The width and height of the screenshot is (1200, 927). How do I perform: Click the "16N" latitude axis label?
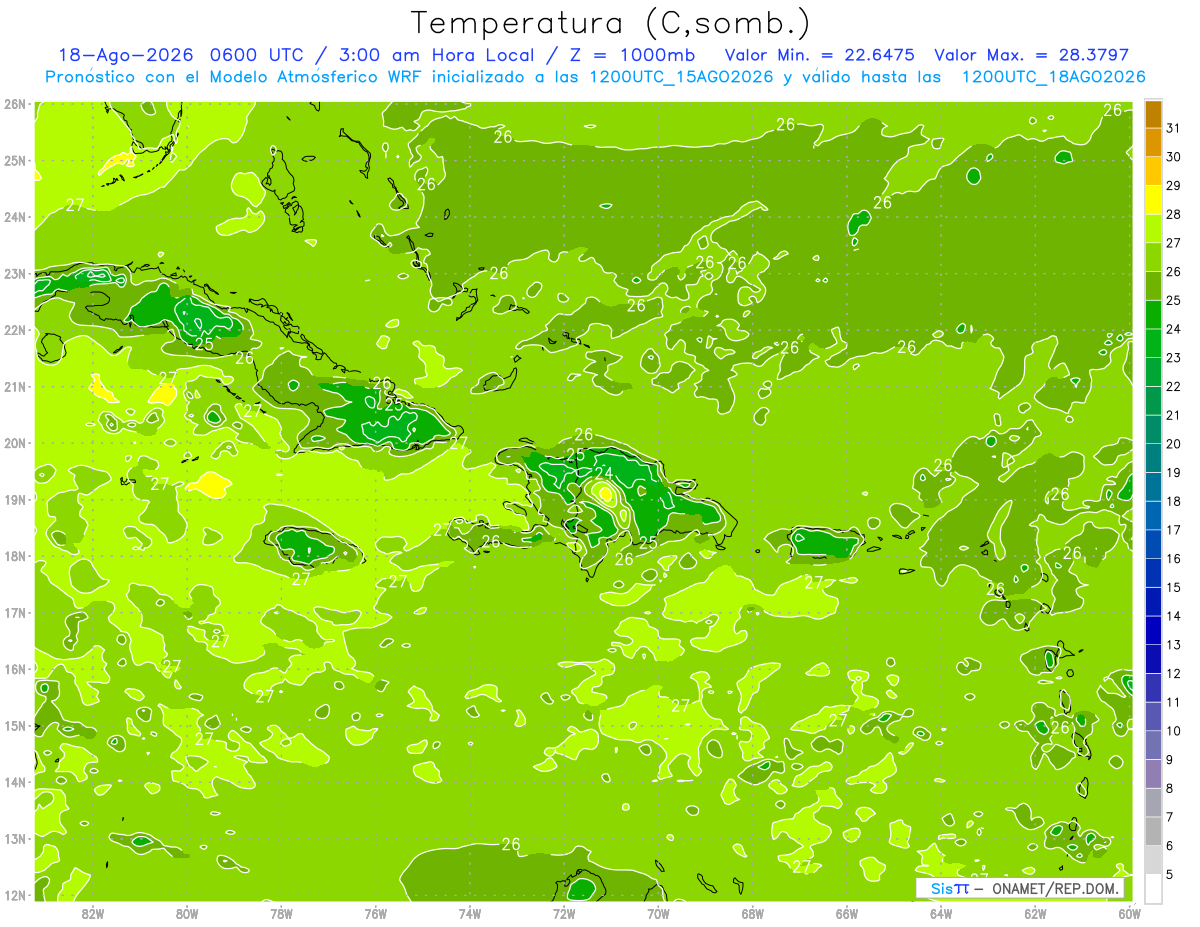(14, 669)
